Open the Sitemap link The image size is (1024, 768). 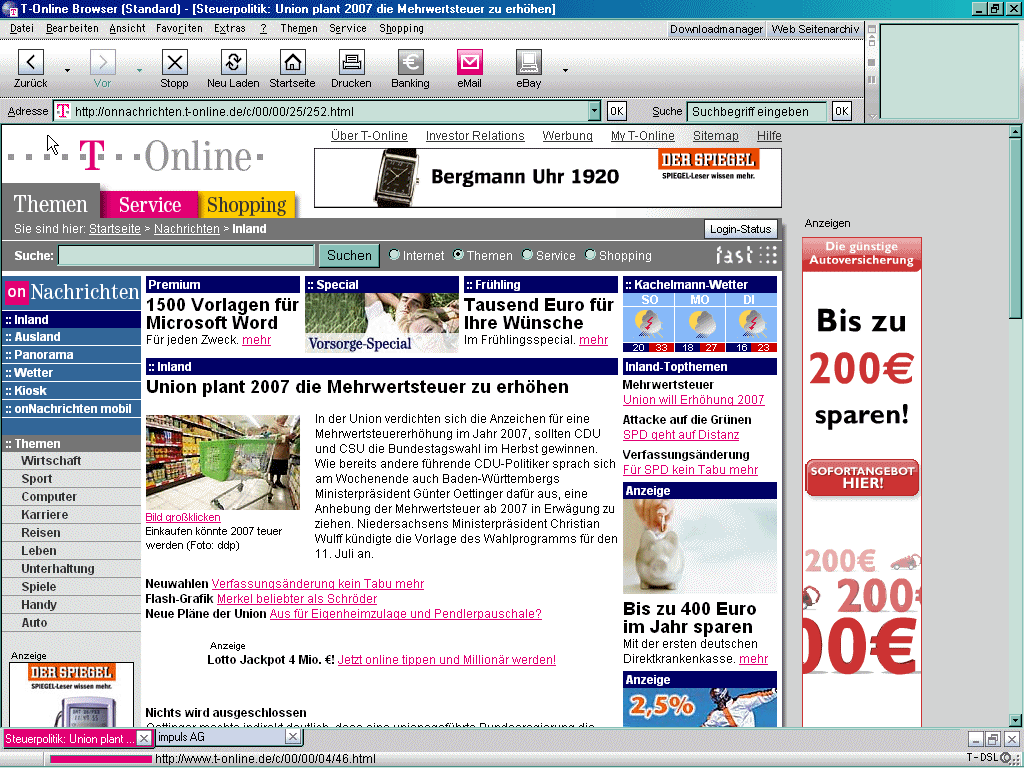pyautogui.click(x=716, y=136)
